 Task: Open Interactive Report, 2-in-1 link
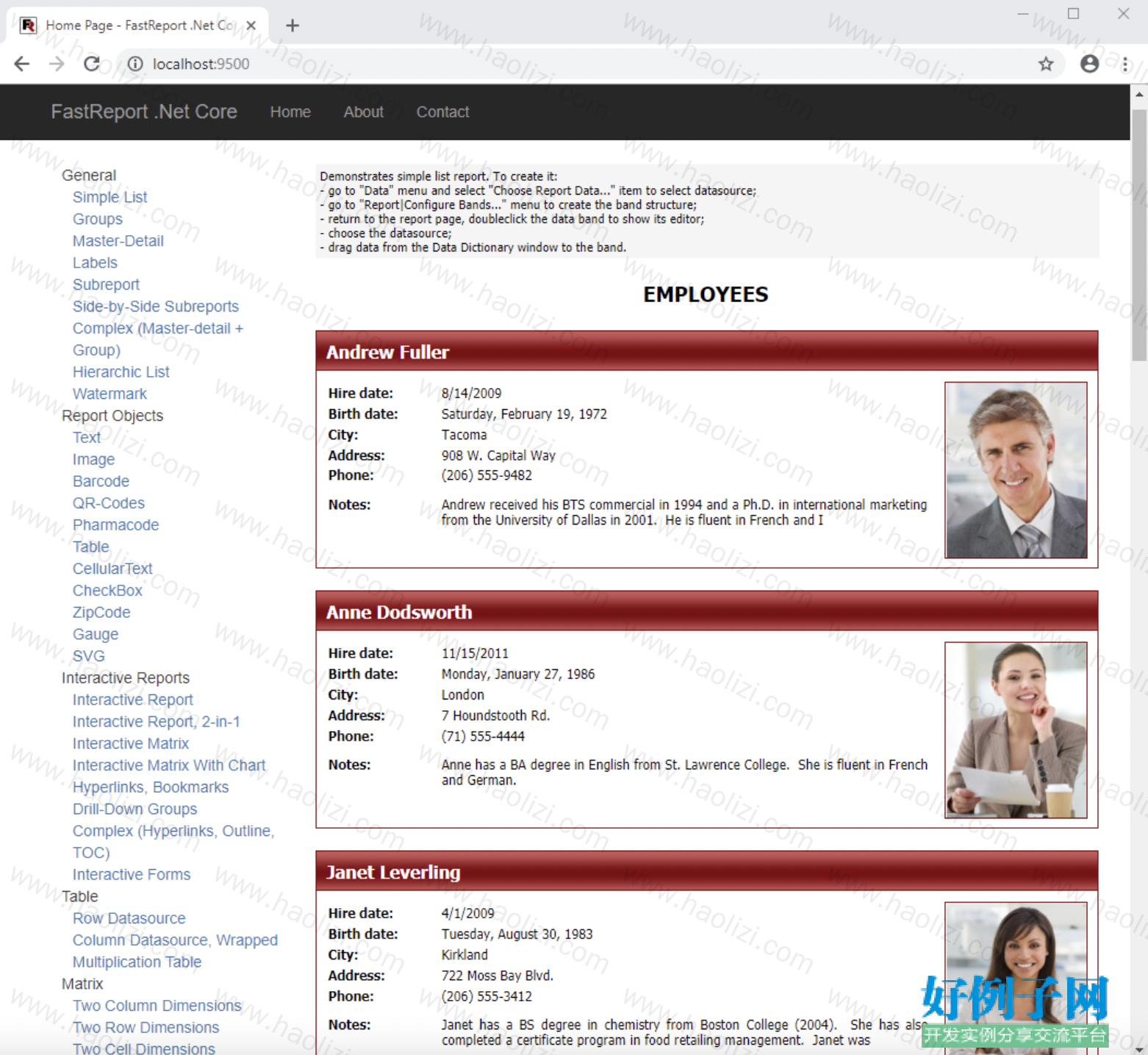tap(157, 721)
